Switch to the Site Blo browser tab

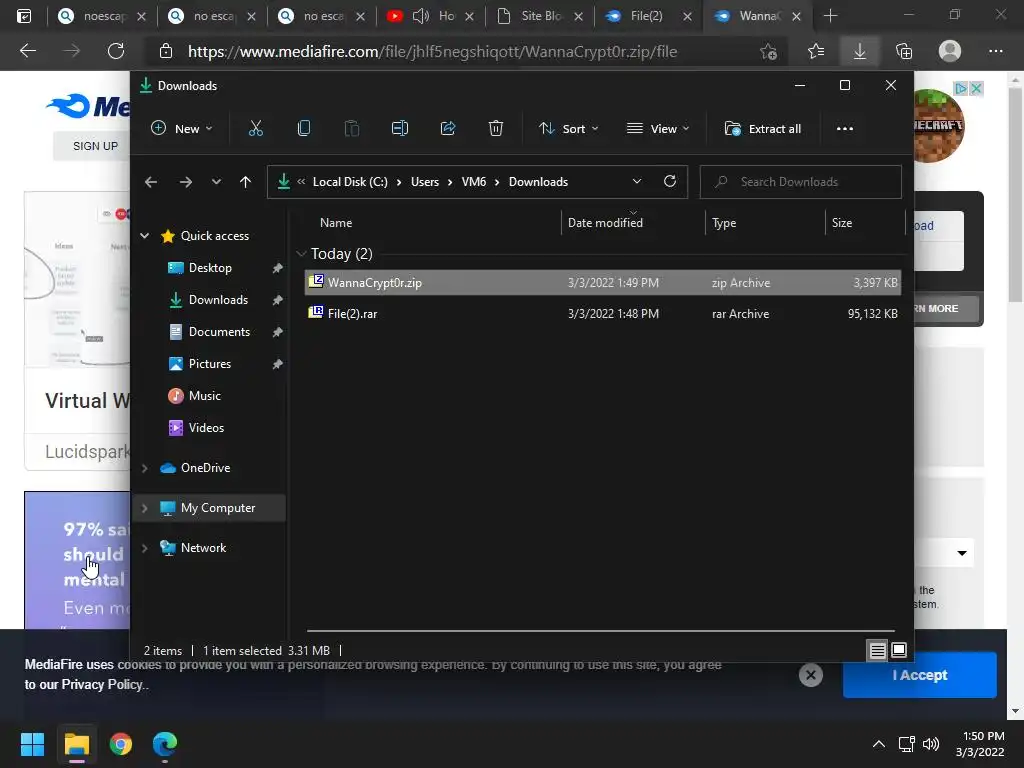[x=541, y=16]
